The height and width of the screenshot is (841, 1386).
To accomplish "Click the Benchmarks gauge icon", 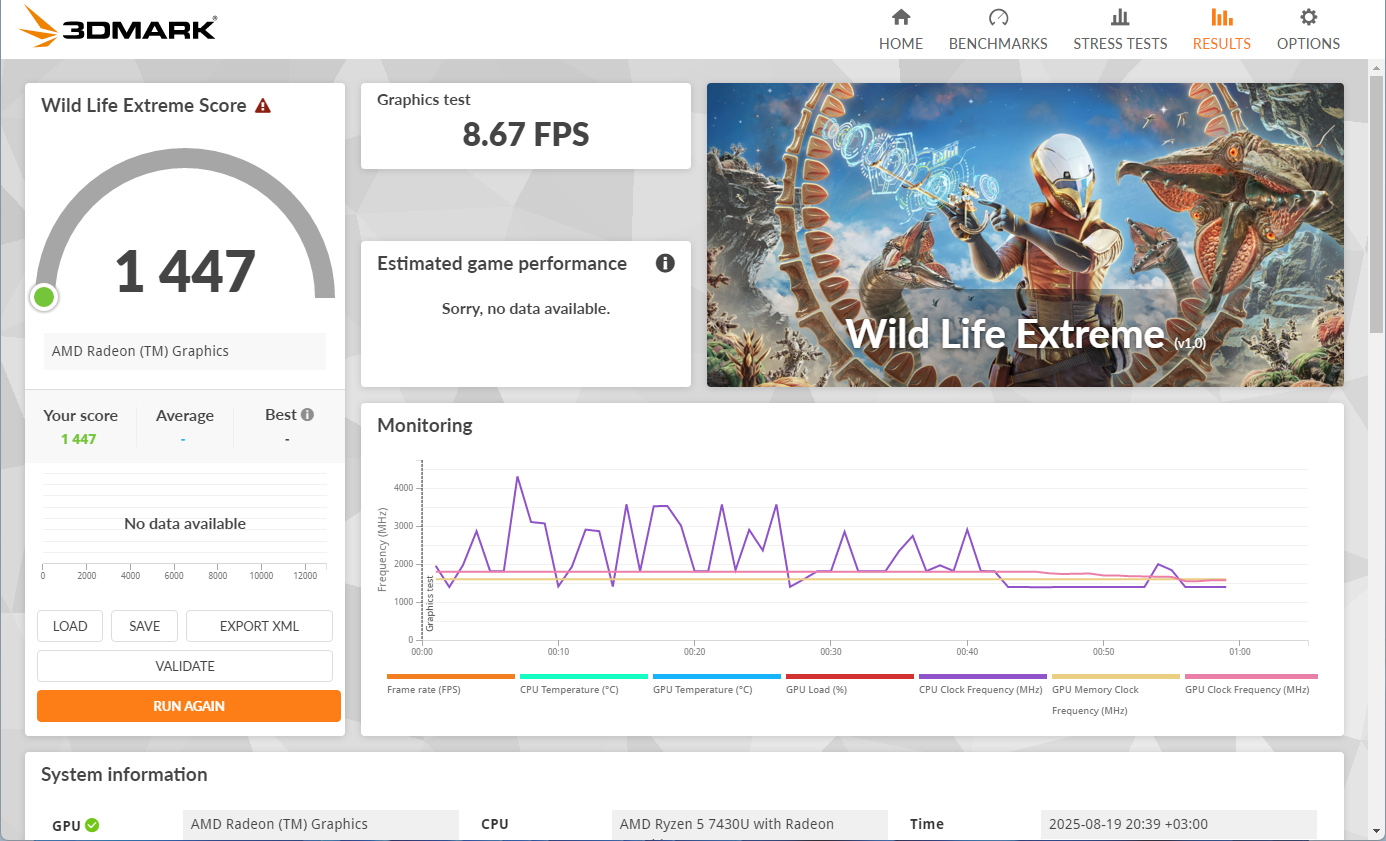I will [x=998, y=17].
